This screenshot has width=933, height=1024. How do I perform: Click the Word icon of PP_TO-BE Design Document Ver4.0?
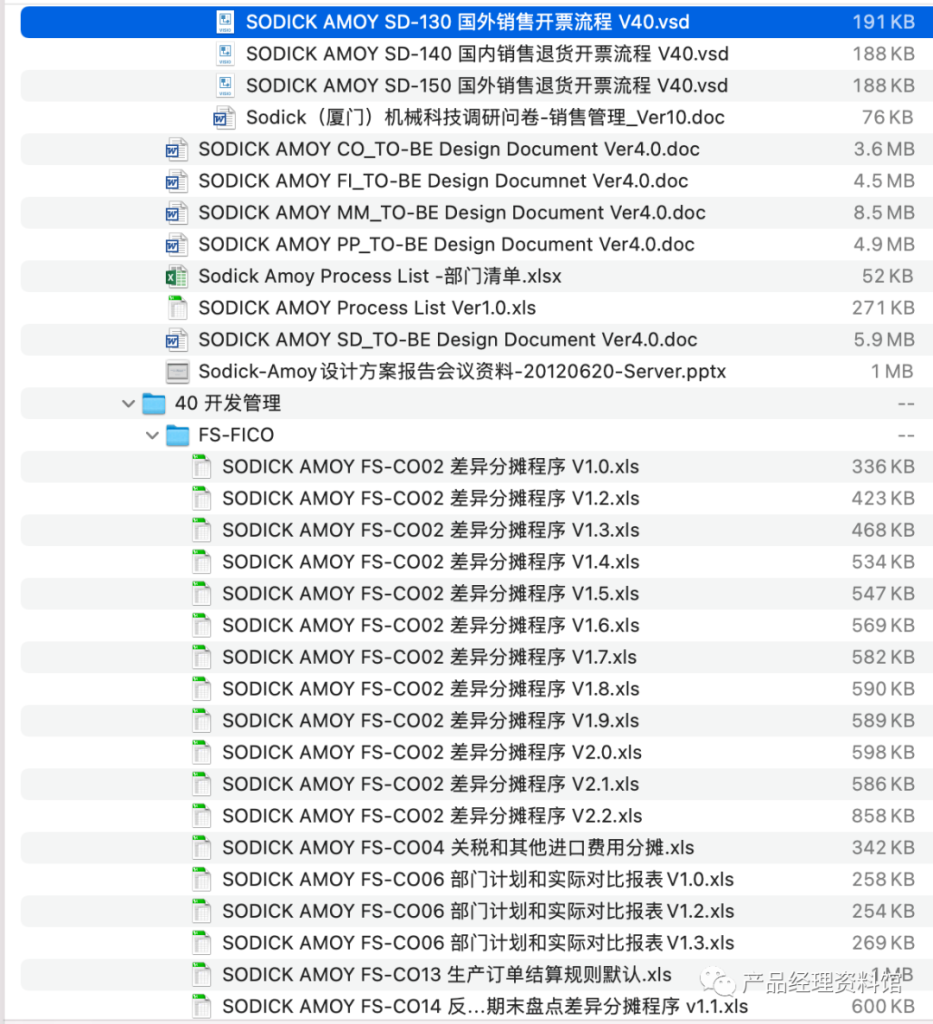pyautogui.click(x=177, y=244)
